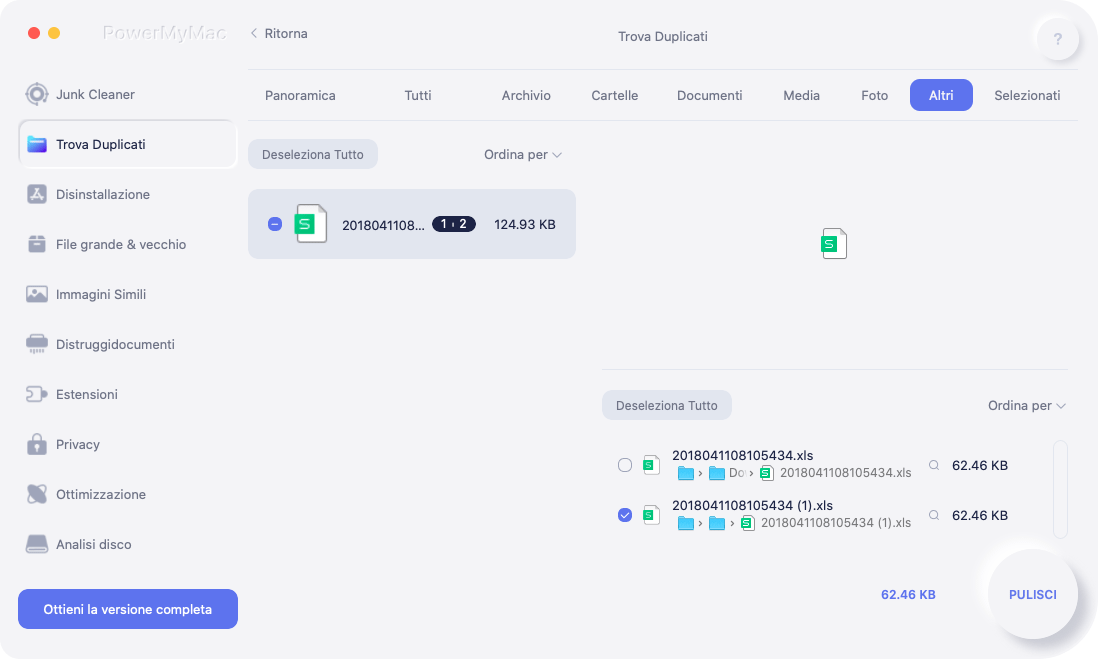The height and width of the screenshot is (659, 1098).
Task: Click the spreadsheet icon in the 124.93 KB group
Action: tap(311, 224)
